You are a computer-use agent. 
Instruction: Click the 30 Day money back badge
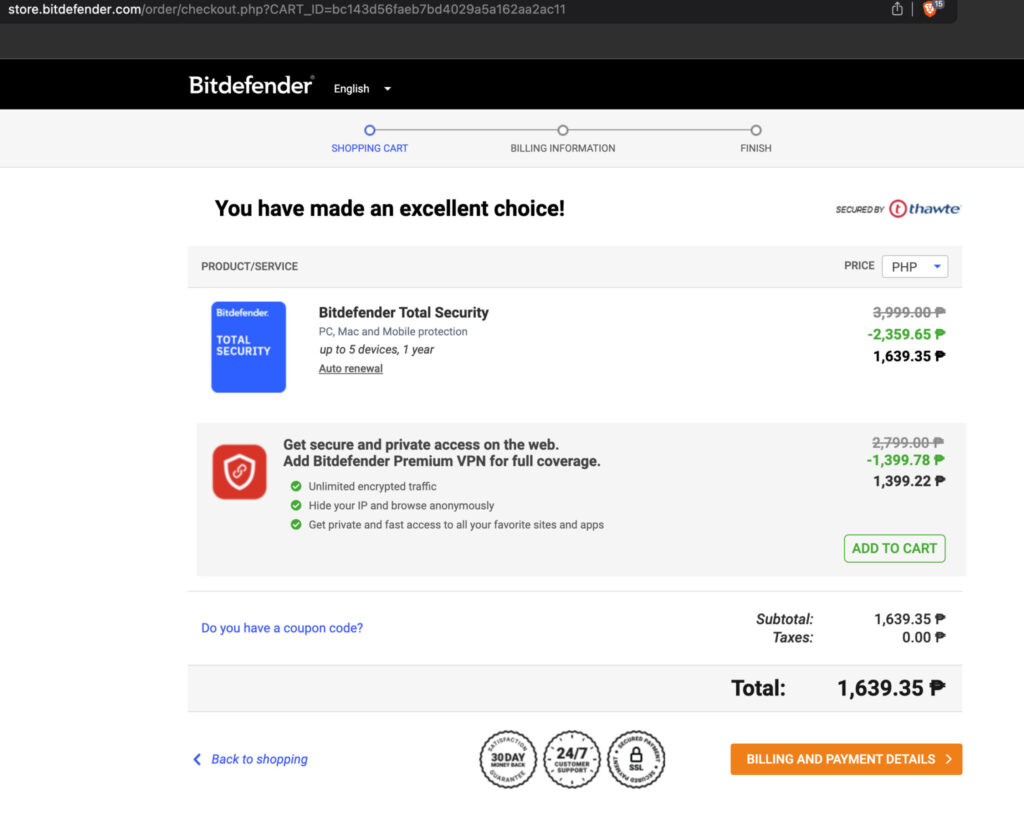508,759
